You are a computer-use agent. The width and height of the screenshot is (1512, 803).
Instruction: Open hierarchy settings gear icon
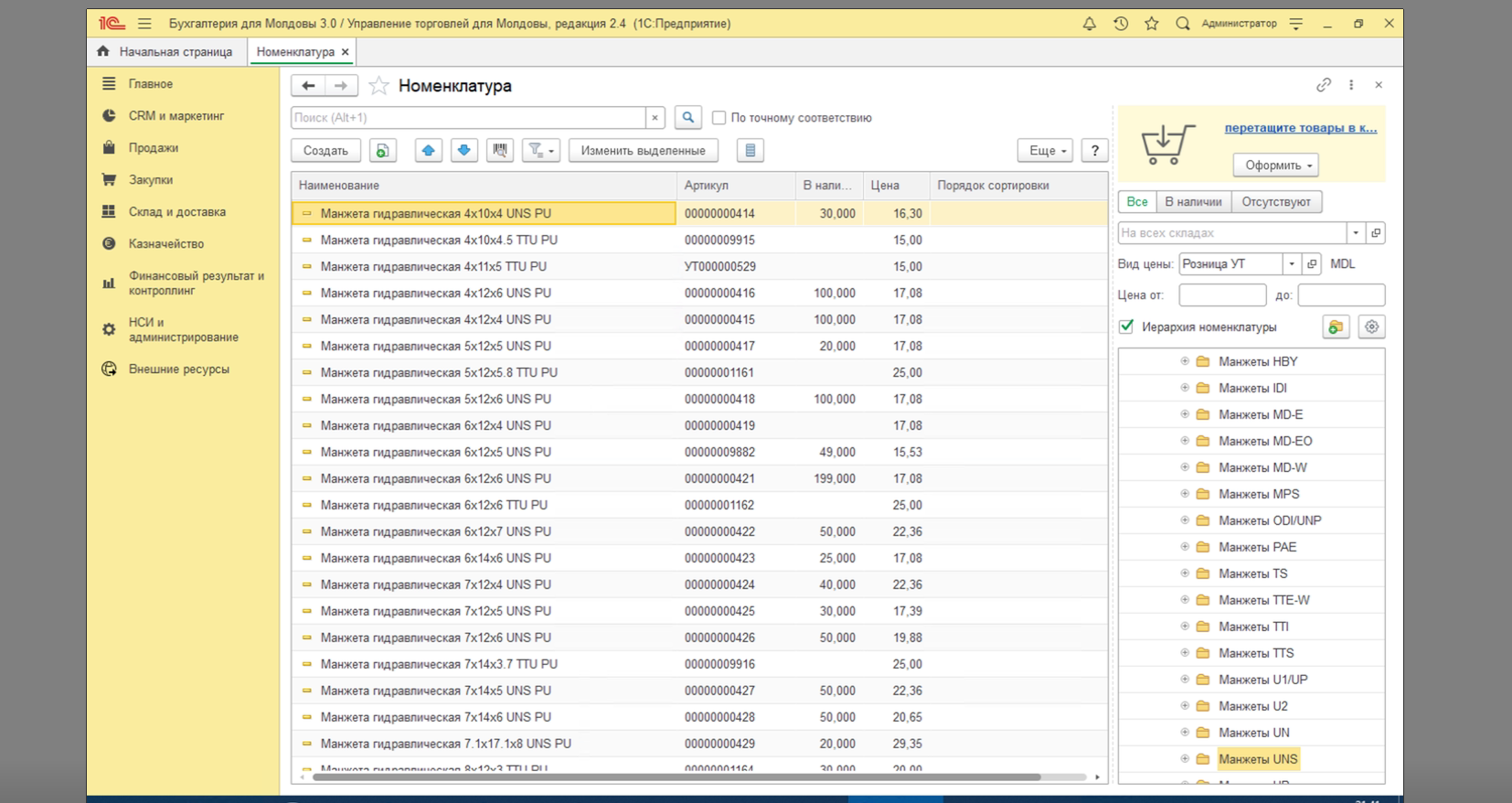click(x=1371, y=327)
